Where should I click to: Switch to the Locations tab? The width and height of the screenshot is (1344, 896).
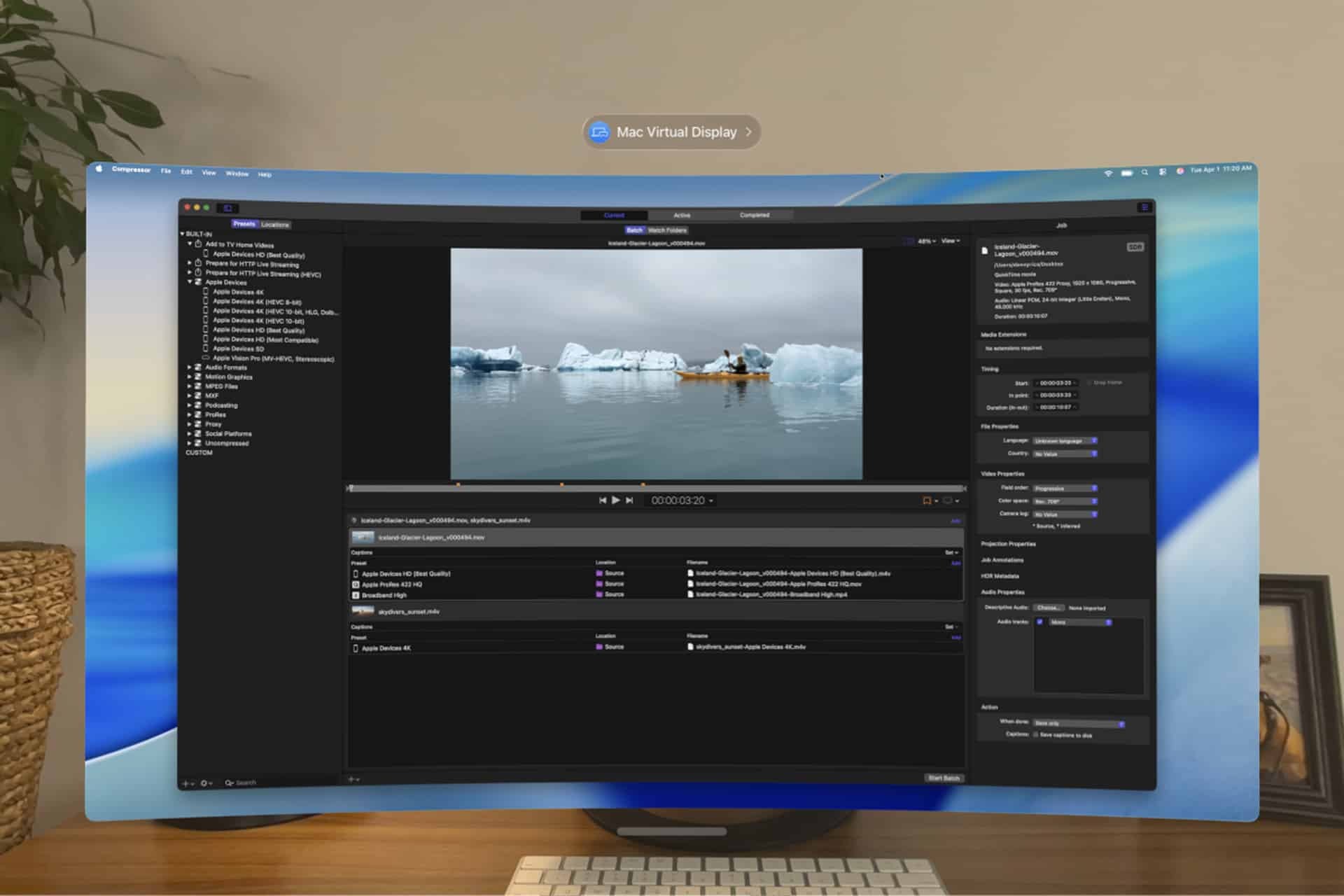click(x=275, y=225)
